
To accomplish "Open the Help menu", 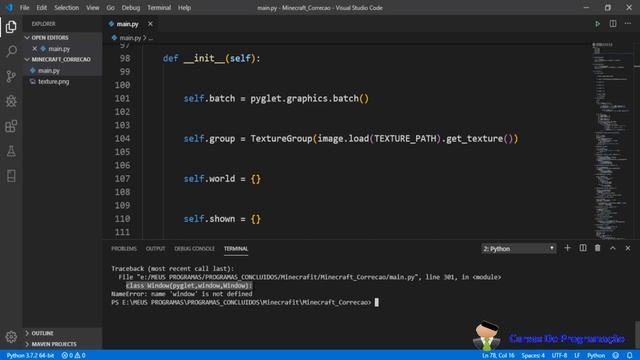I will (x=184, y=8).
